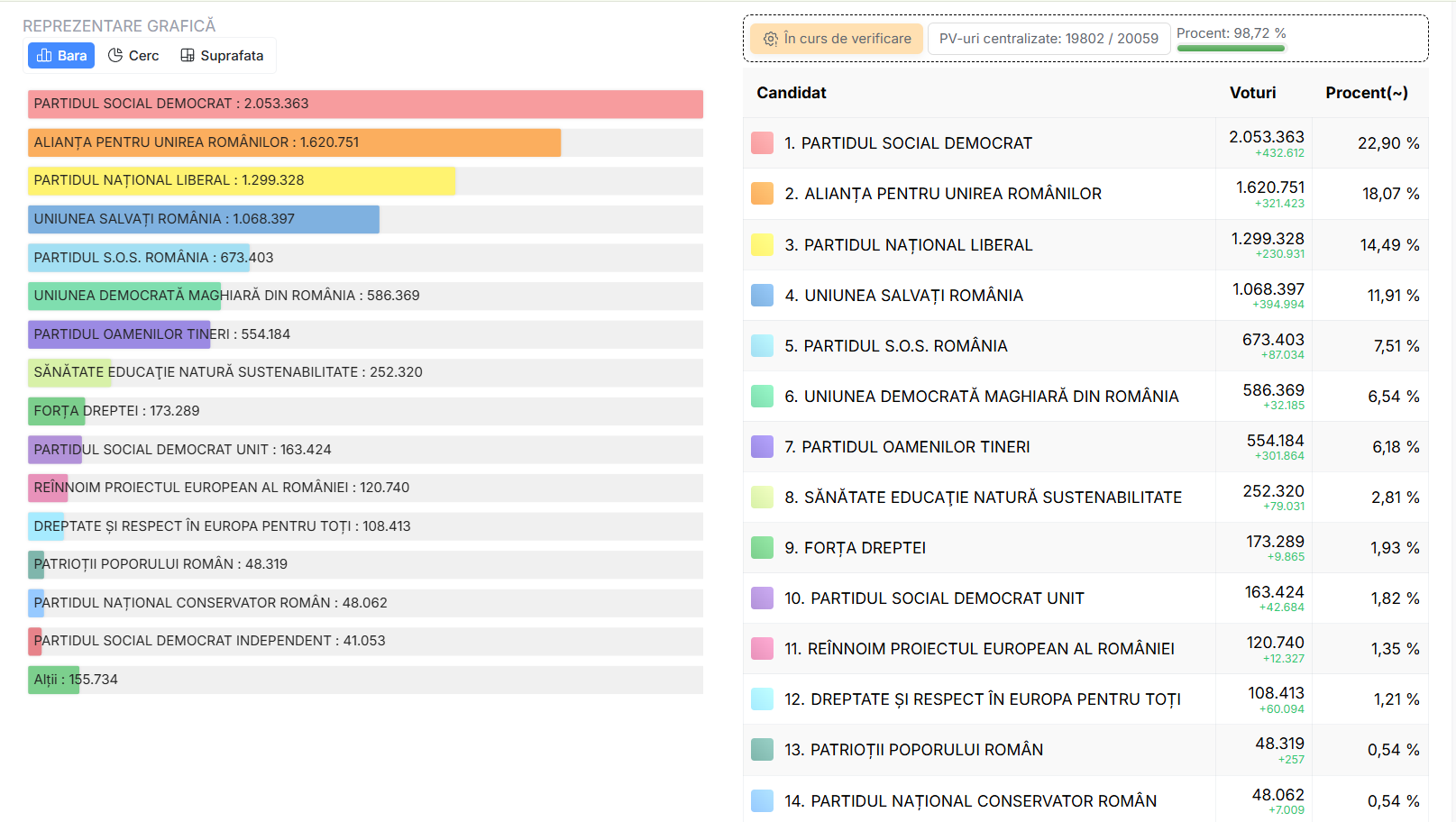Click the 22,90 % value for PSD
The width and height of the screenshot is (1456, 822).
pos(1388,143)
